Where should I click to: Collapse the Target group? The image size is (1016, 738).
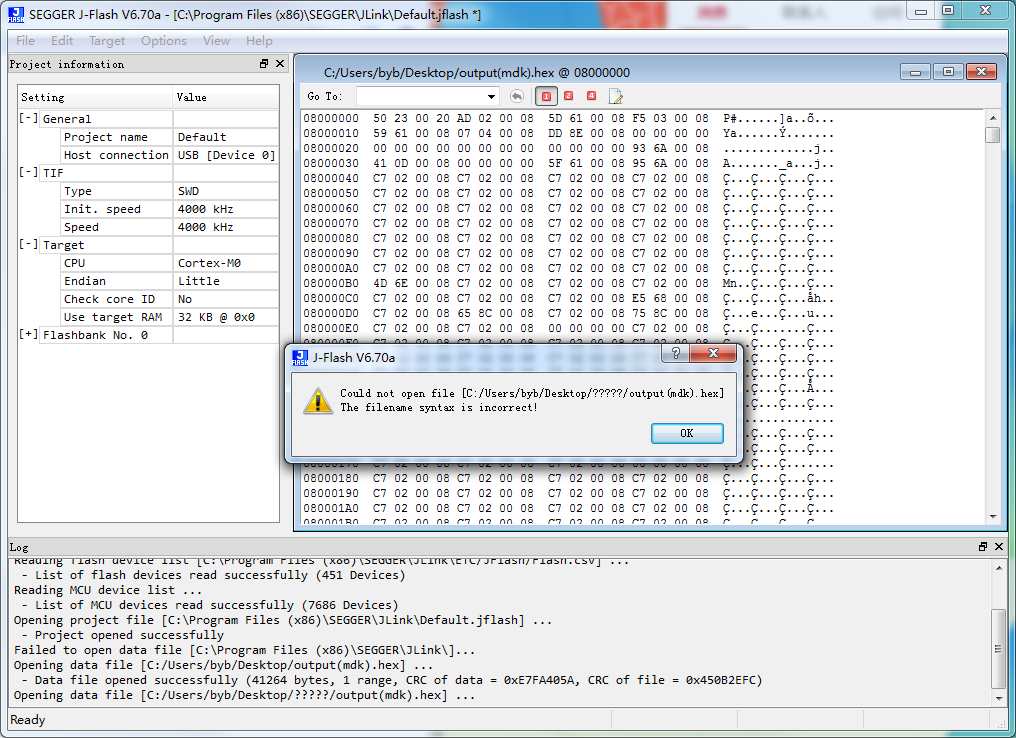click(x=28, y=244)
